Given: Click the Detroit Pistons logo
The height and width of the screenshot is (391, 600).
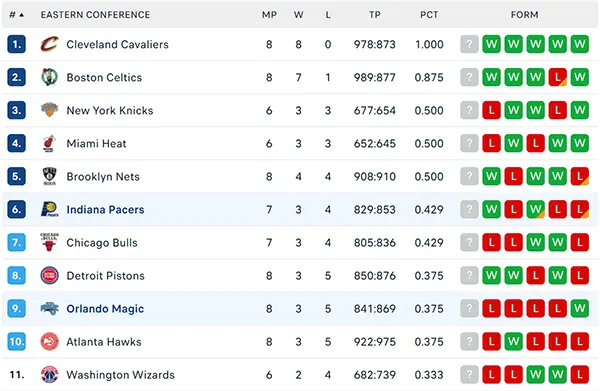Looking at the screenshot, I should 49,275.
